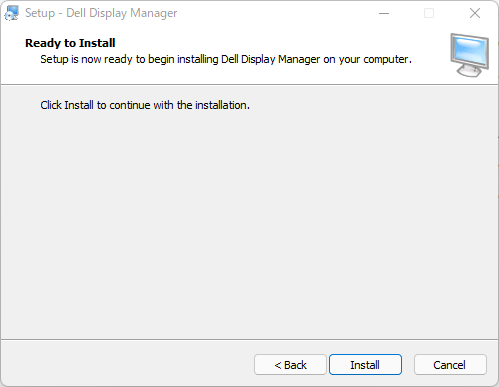Click the gap between Install and Cancel buttons
Image resolution: width=499 pixels, height=387 pixels.
tap(408, 365)
